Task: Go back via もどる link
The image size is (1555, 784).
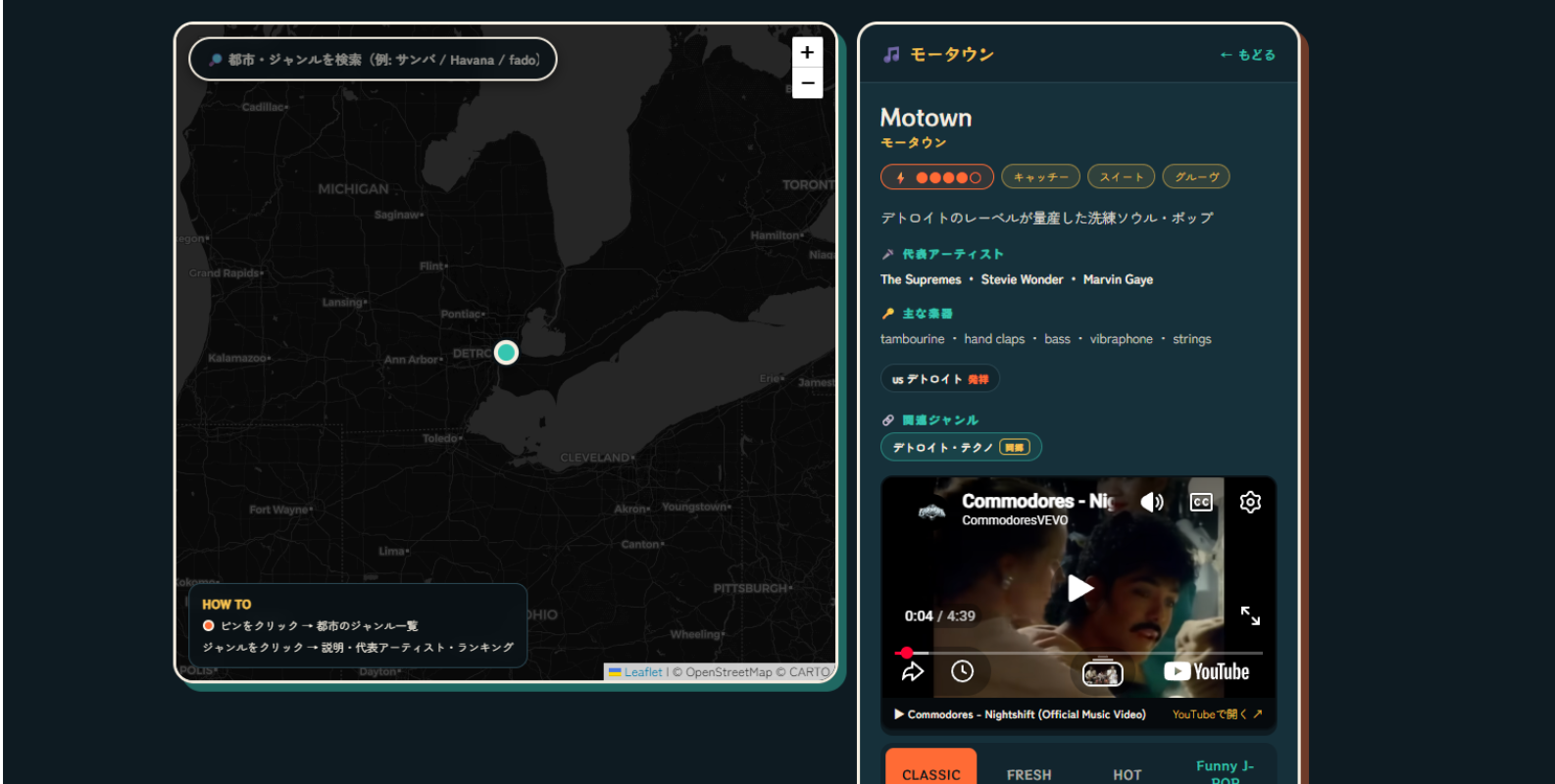Action: pos(1247,55)
